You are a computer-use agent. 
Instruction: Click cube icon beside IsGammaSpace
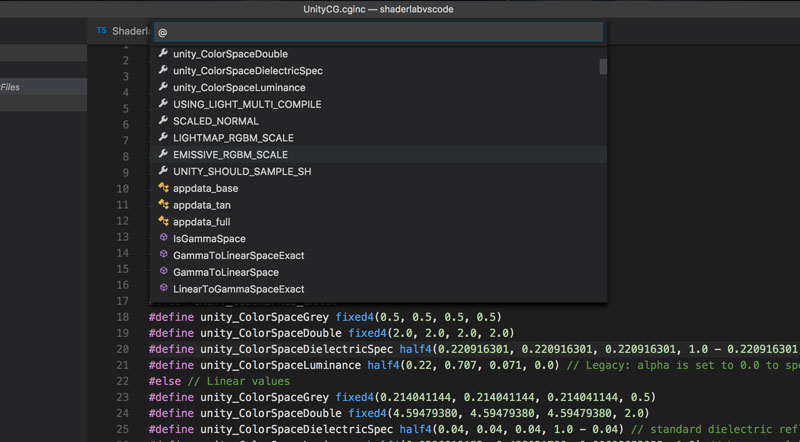point(164,237)
